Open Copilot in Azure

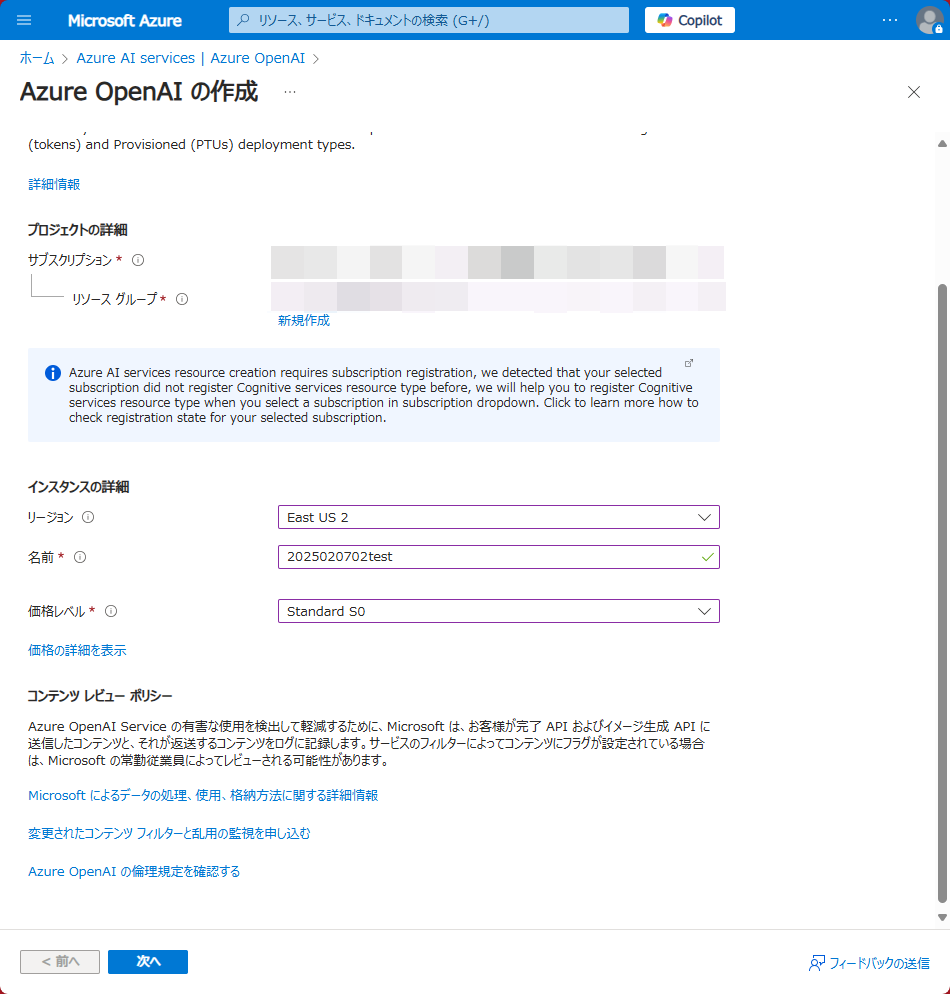[689, 20]
